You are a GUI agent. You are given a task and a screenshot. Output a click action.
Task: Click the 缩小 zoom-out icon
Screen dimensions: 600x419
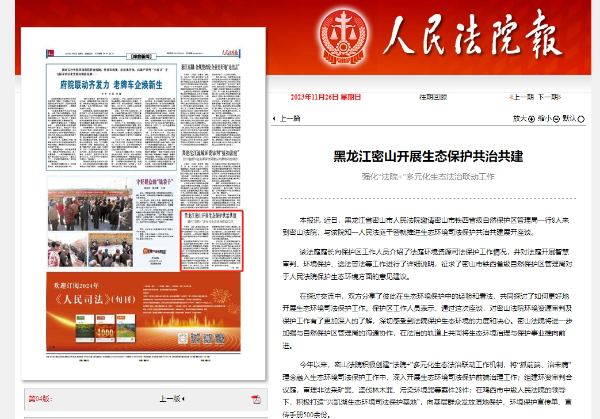click(x=556, y=119)
